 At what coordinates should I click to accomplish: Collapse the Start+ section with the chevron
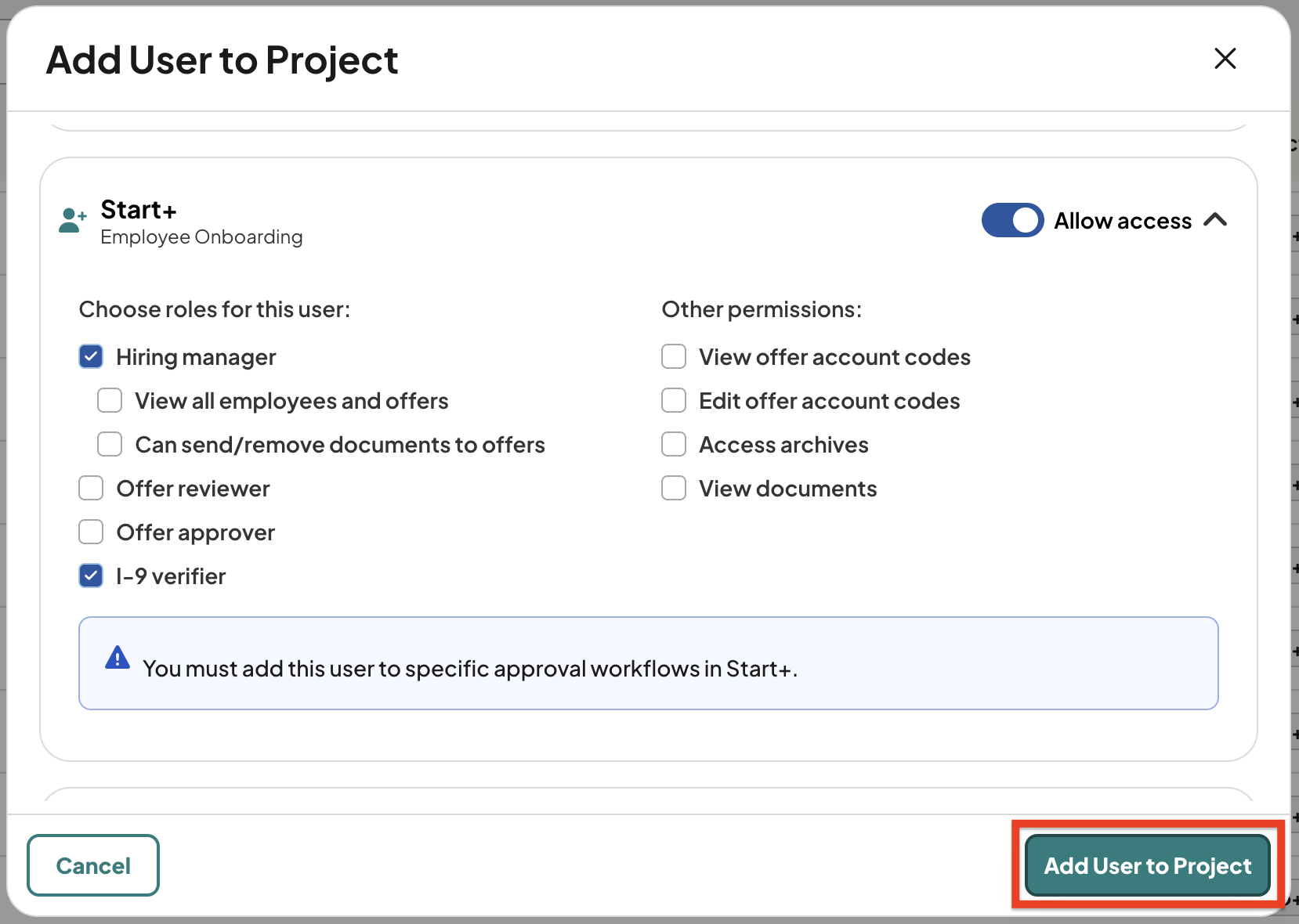coord(1215,220)
